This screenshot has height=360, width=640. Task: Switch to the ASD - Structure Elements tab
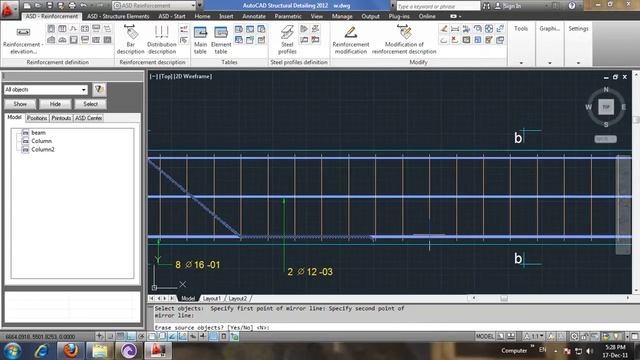point(118,16)
